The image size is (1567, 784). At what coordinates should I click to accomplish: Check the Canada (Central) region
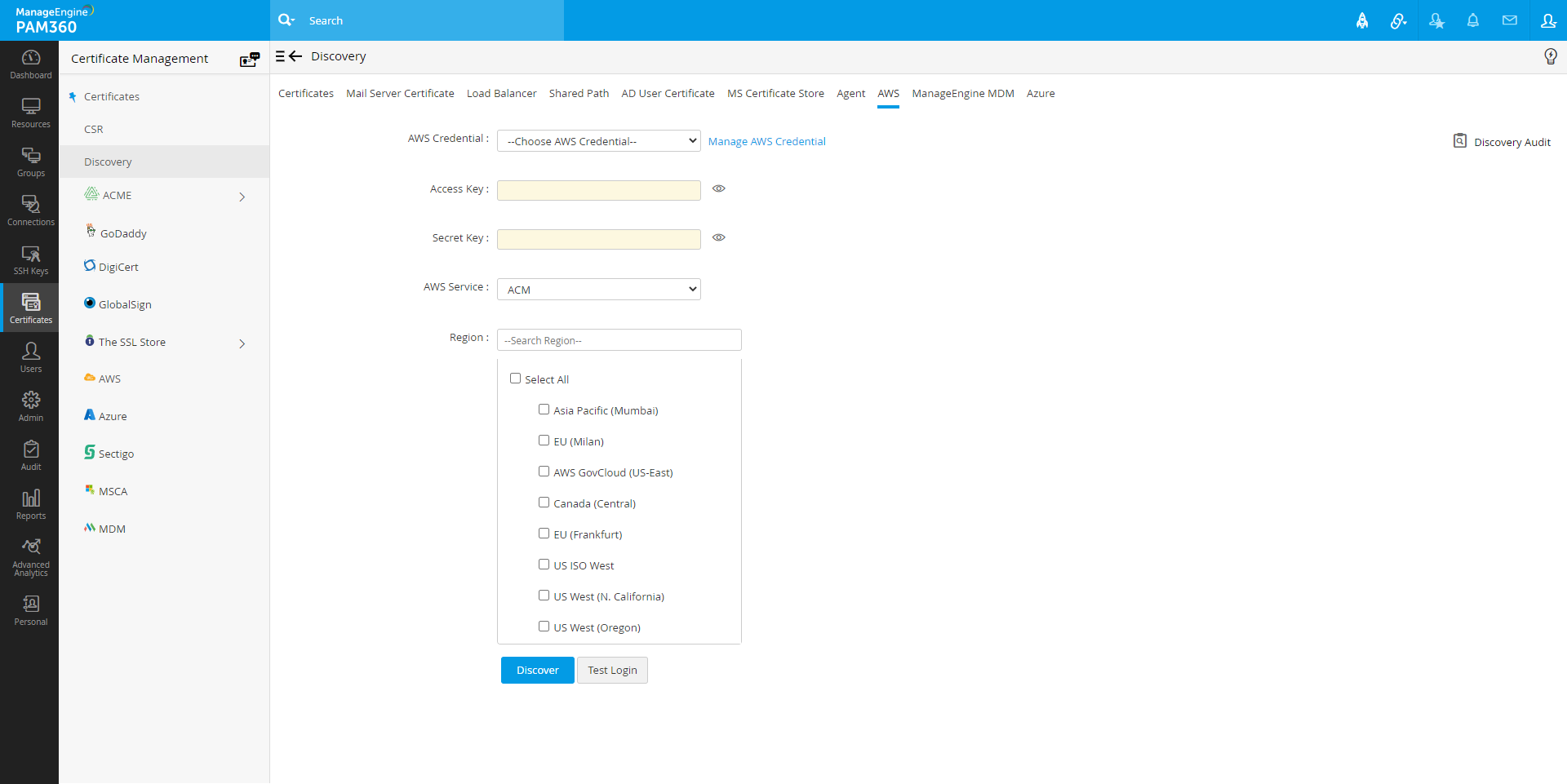click(544, 503)
